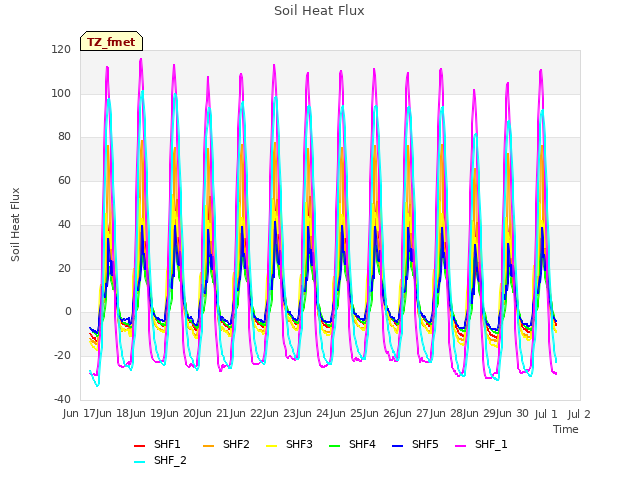This screenshot has width=640, height=480.
Task: Click the Jun 21 x-axis tick label
Action: tap(214, 413)
